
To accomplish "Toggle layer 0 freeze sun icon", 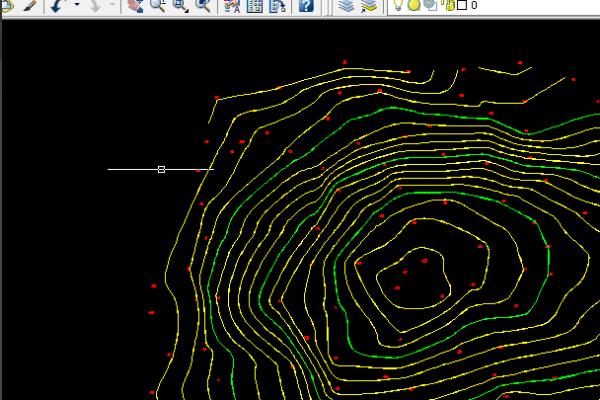I will click(x=414, y=5).
